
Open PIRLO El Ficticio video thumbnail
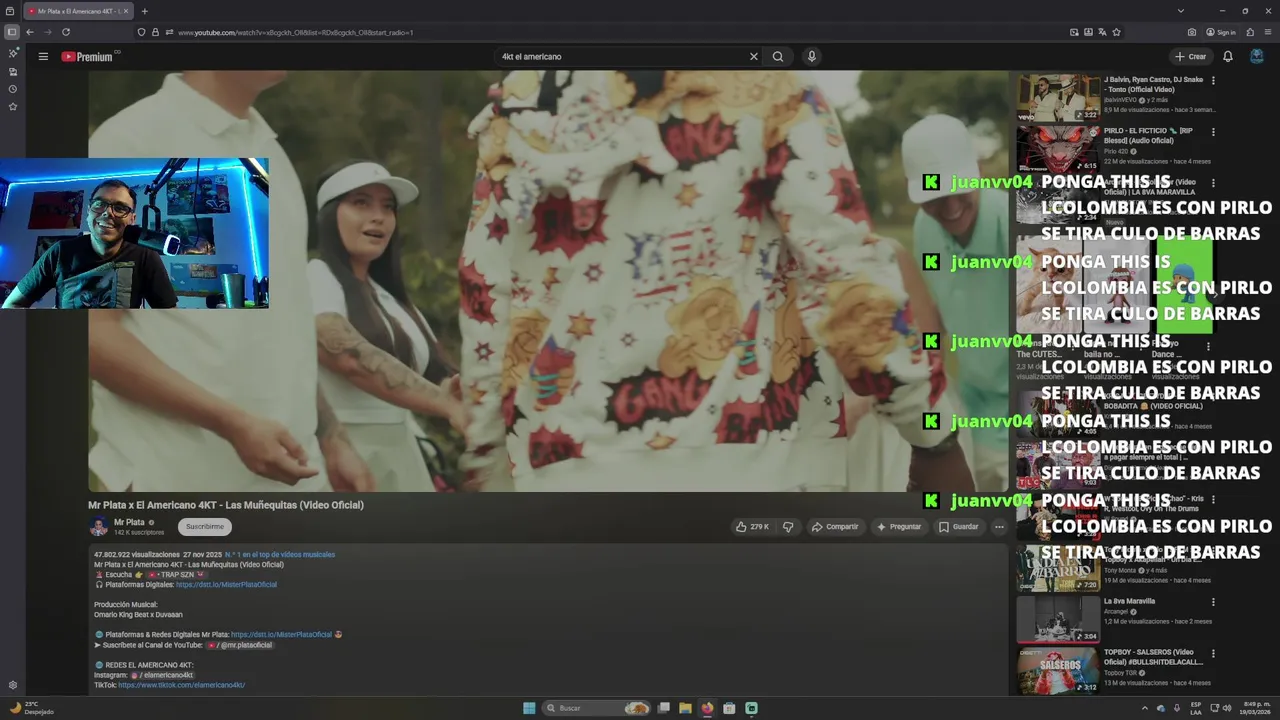pos(1058,148)
